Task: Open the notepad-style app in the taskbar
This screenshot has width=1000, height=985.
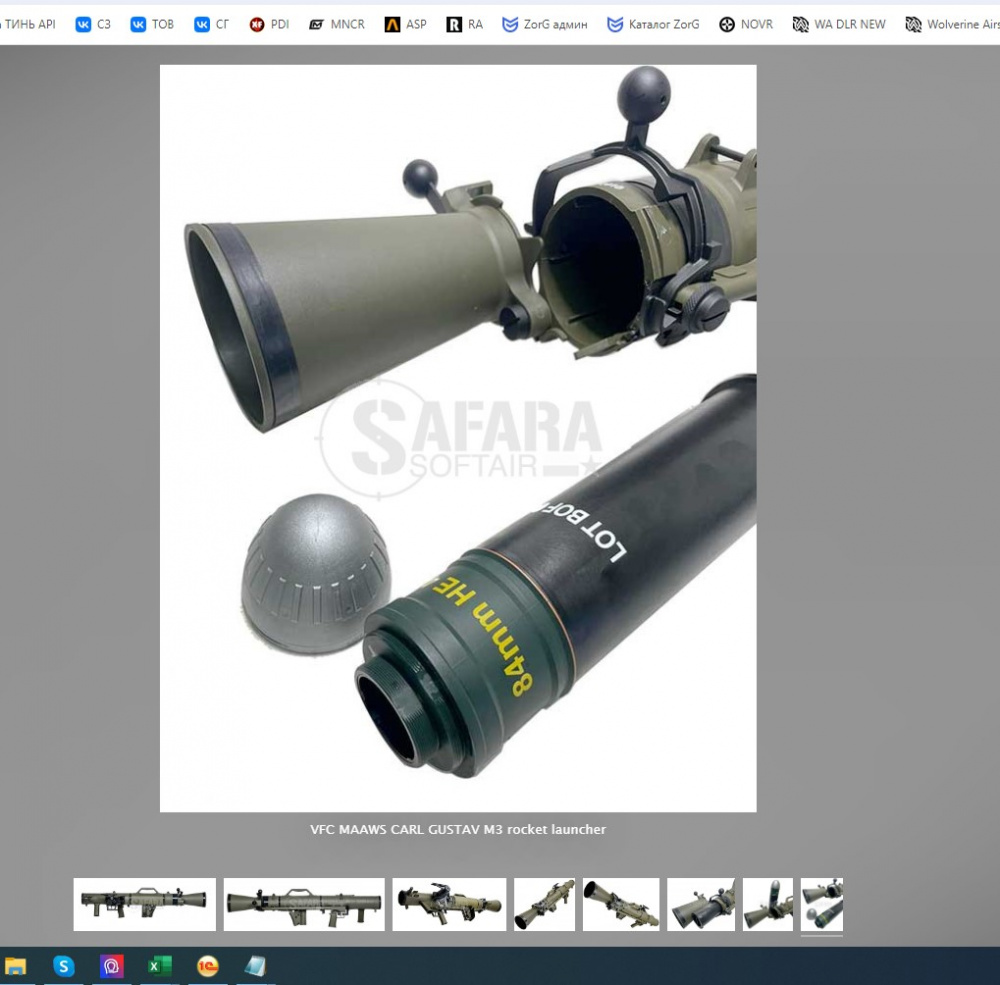Action: (x=255, y=966)
